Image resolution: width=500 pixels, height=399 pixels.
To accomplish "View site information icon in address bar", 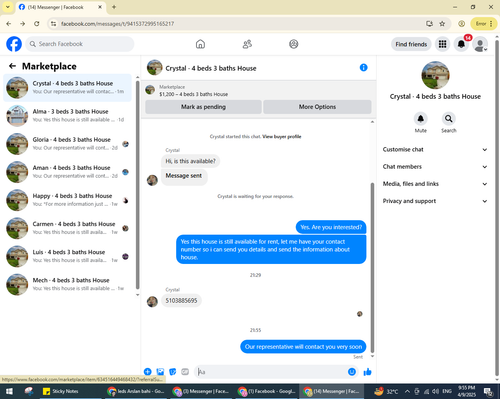I will click(x=53, y=24).
